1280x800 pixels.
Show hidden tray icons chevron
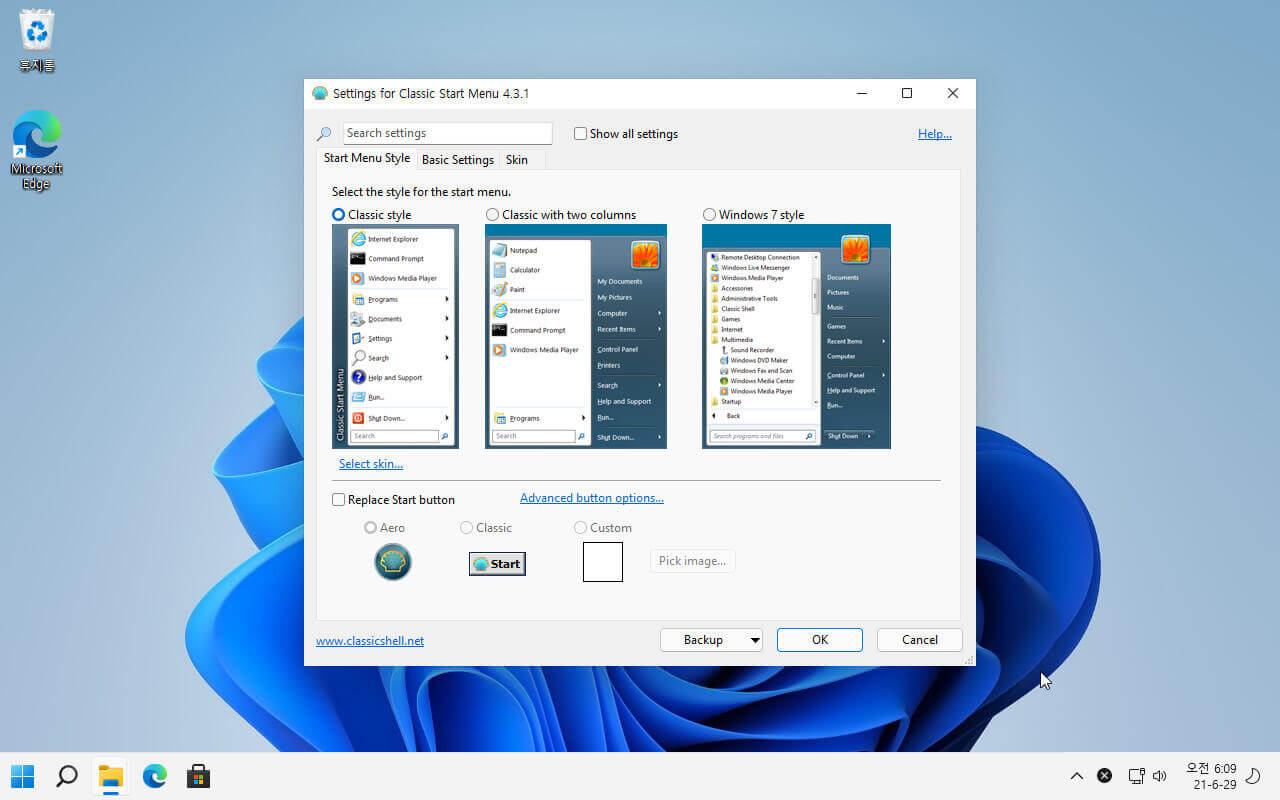point(1077,776)
